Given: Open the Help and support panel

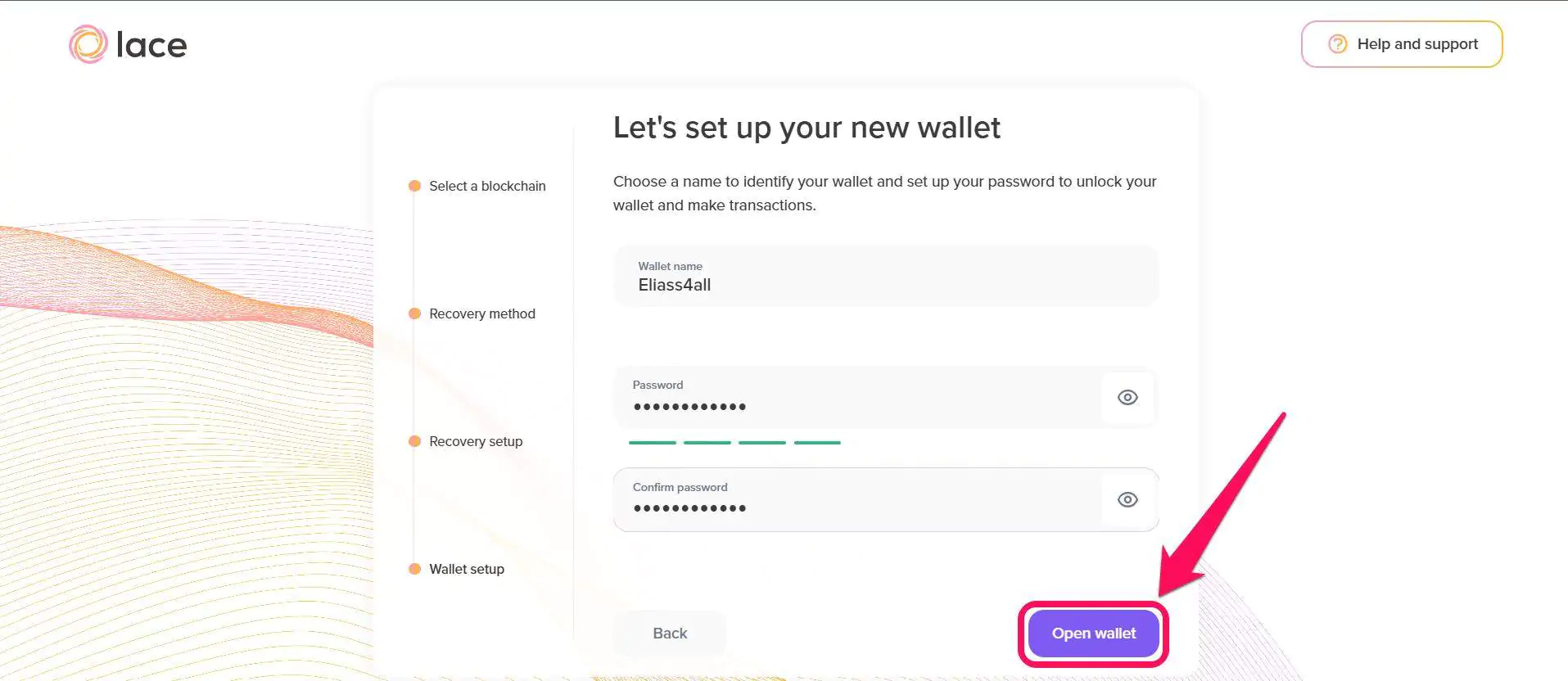Looking at the screenshot, I should (1402, 43).
